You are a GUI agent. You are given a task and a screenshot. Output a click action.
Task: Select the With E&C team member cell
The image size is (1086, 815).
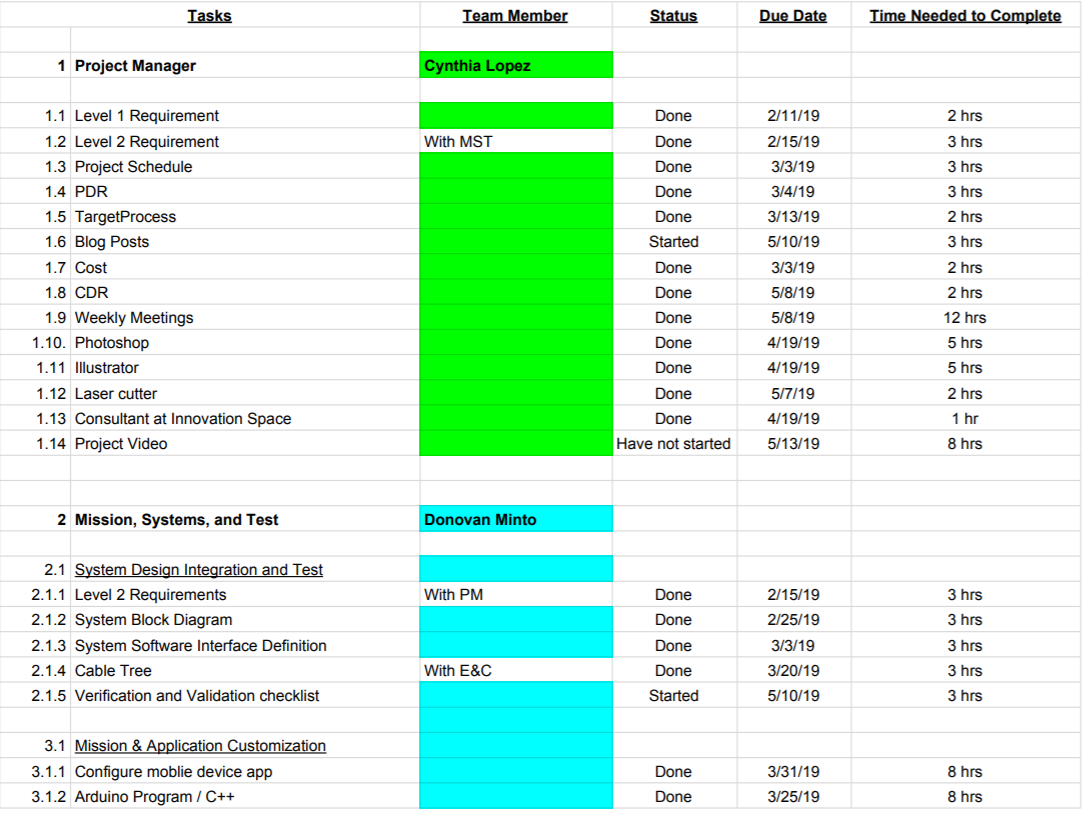(516, 670)
